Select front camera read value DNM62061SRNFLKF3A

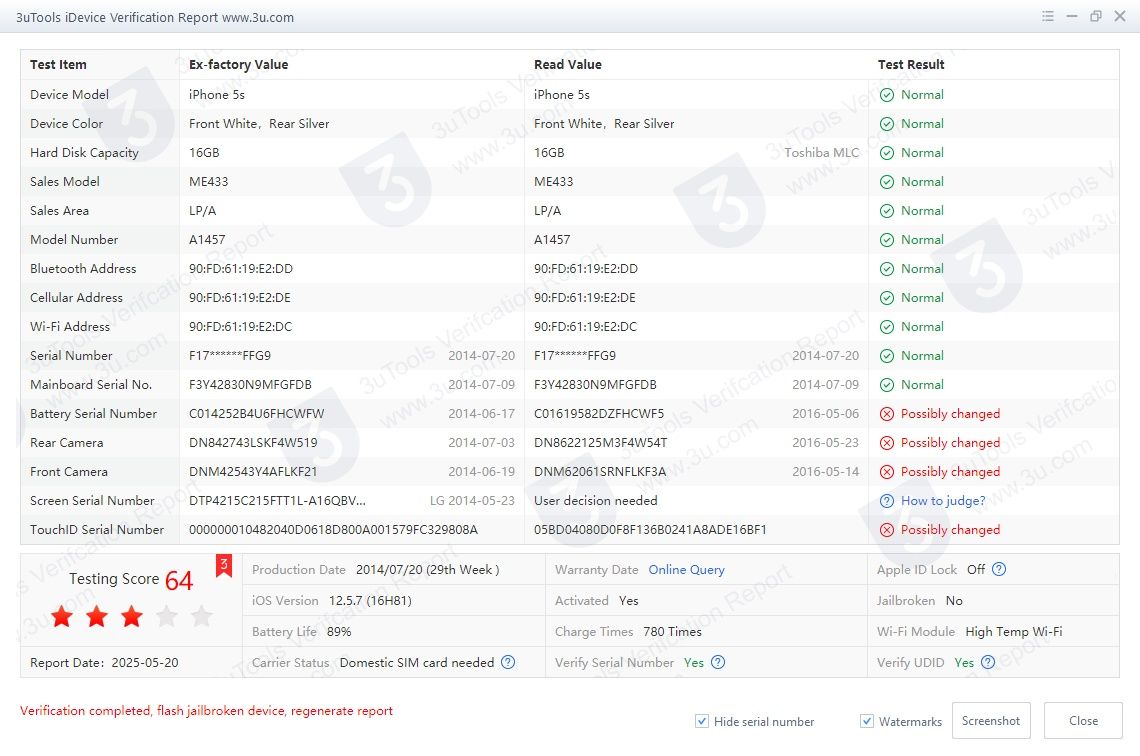600,472
